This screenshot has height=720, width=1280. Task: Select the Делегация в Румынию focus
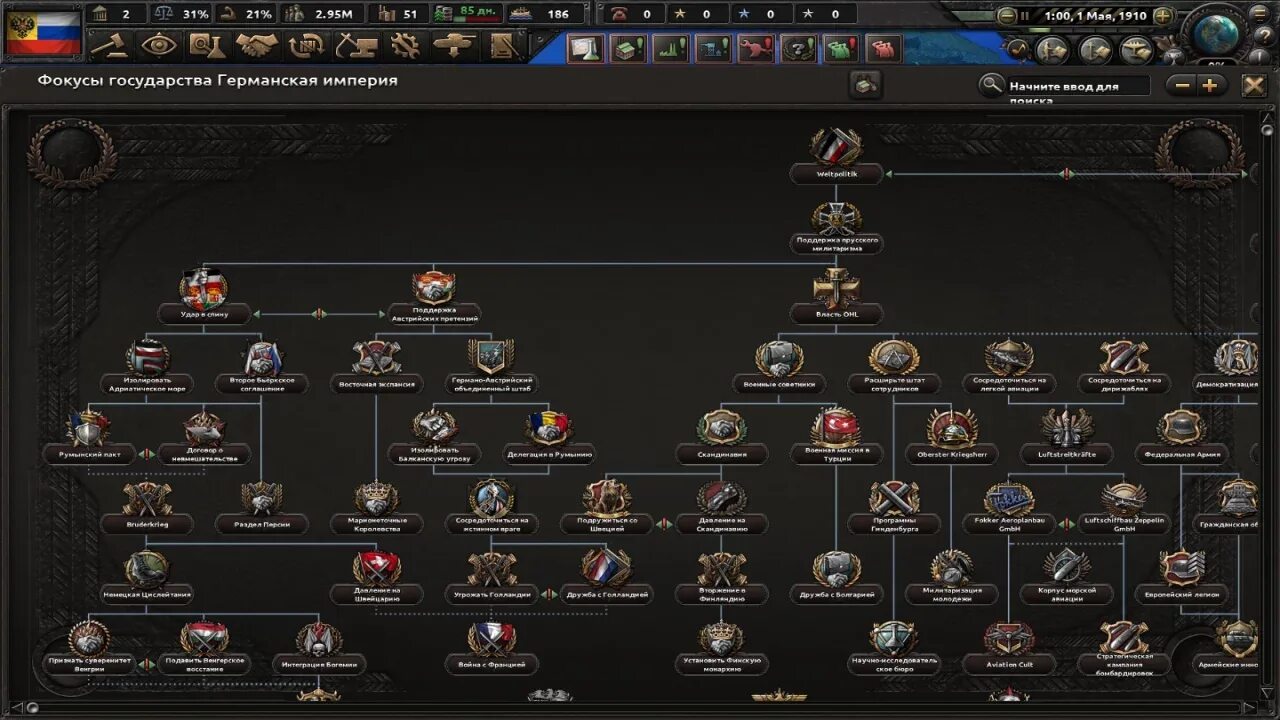(x=549, y=437)
